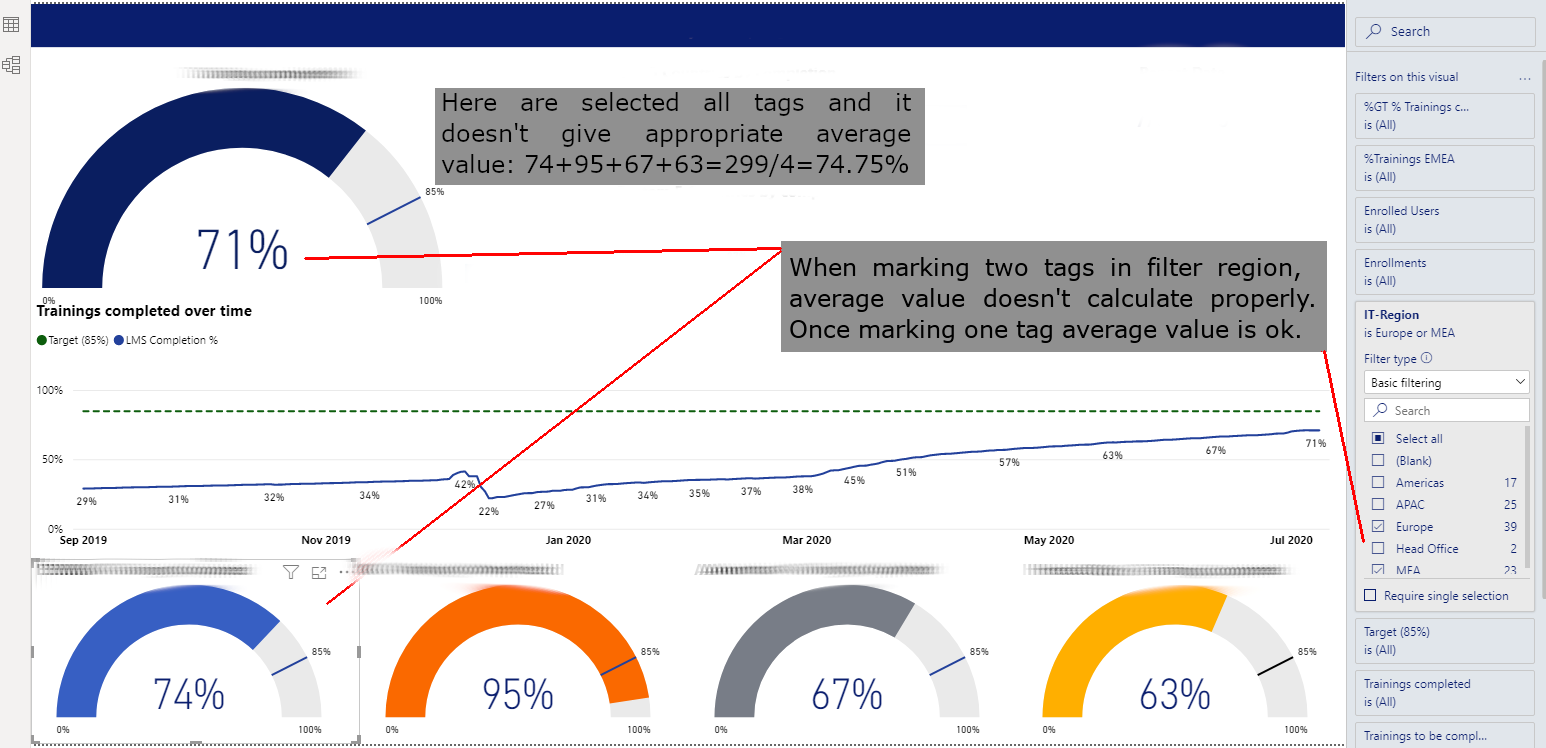Click the IT-Region filter list scrollbar

[1528, 495]
